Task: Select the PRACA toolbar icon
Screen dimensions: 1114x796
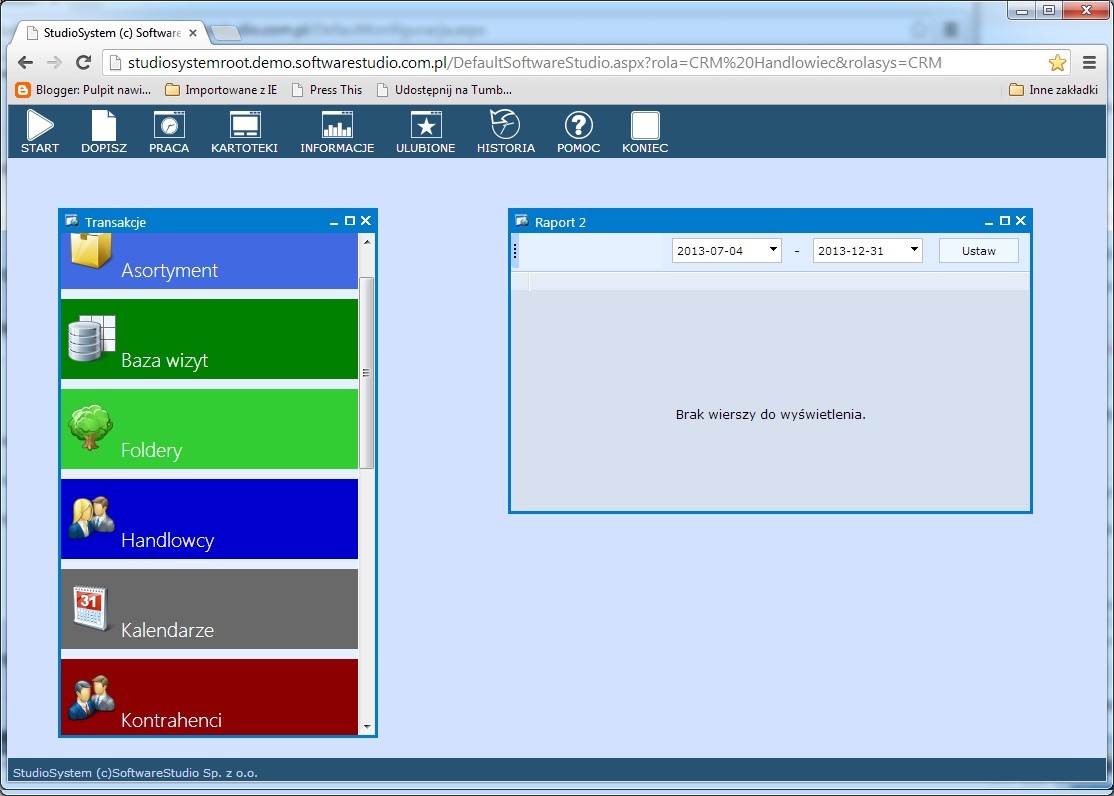Action: (x=169, y=126)
